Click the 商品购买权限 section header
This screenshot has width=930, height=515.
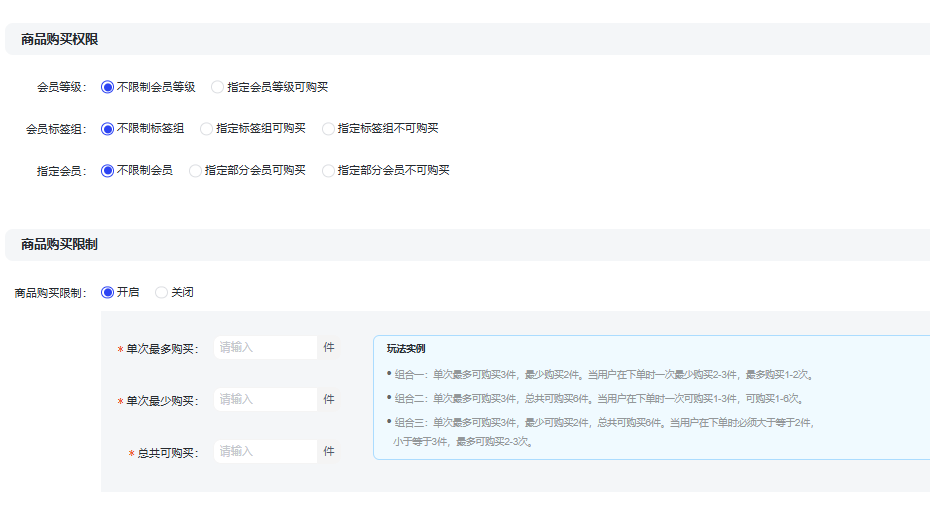click(60, 39)
